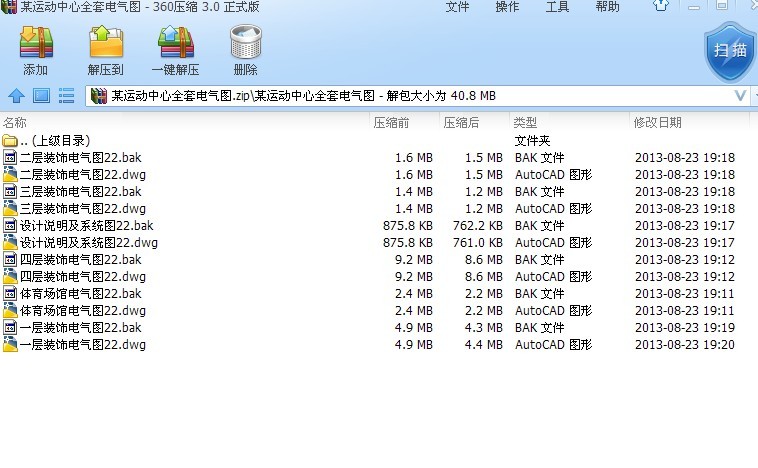Image resolution: width=758 pixels, height=468 pixels.
Task: Select file name 三层装饰电气图22.dwg
Action: pyautogui.click(x=83, y=209)
